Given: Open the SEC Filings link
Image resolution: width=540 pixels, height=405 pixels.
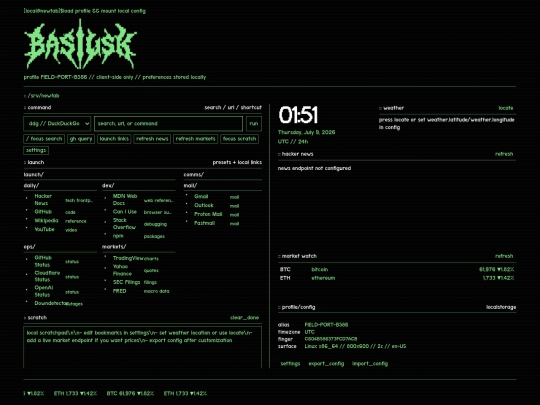Looking at the screenshot, I should 126,282.
